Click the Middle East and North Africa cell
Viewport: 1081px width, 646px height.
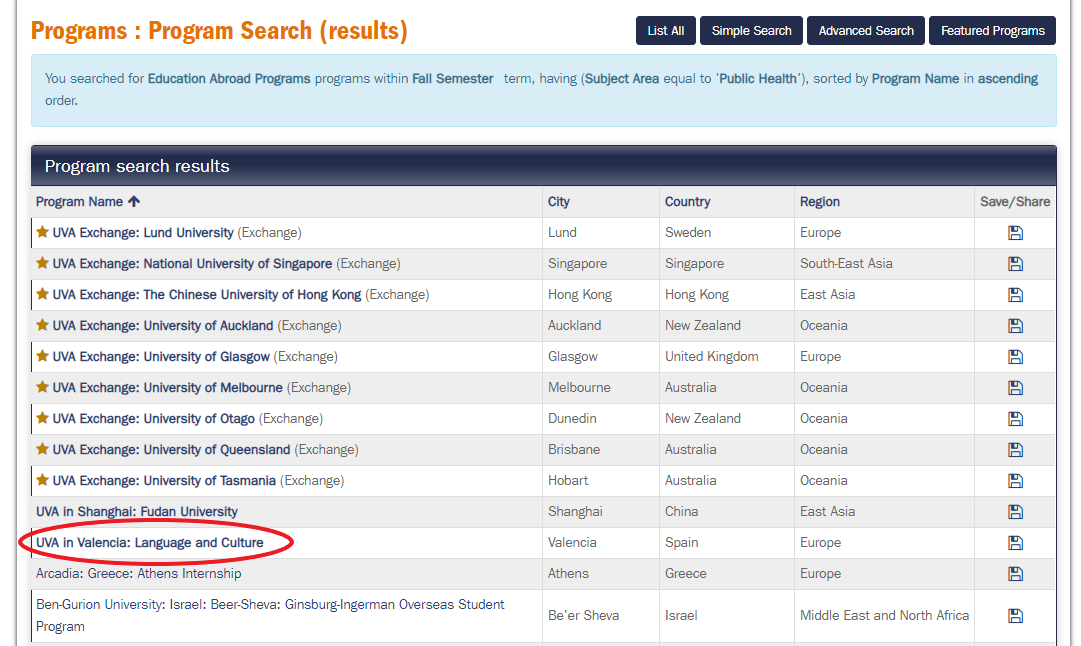tap(885, 616)
